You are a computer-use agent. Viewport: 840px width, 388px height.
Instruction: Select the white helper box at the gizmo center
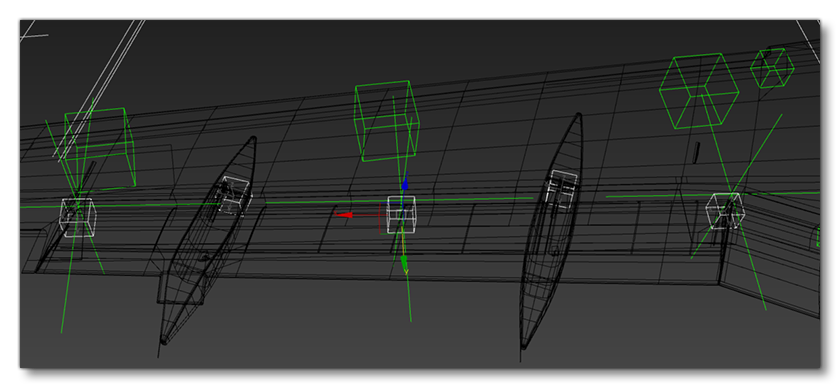coord(401,214)
